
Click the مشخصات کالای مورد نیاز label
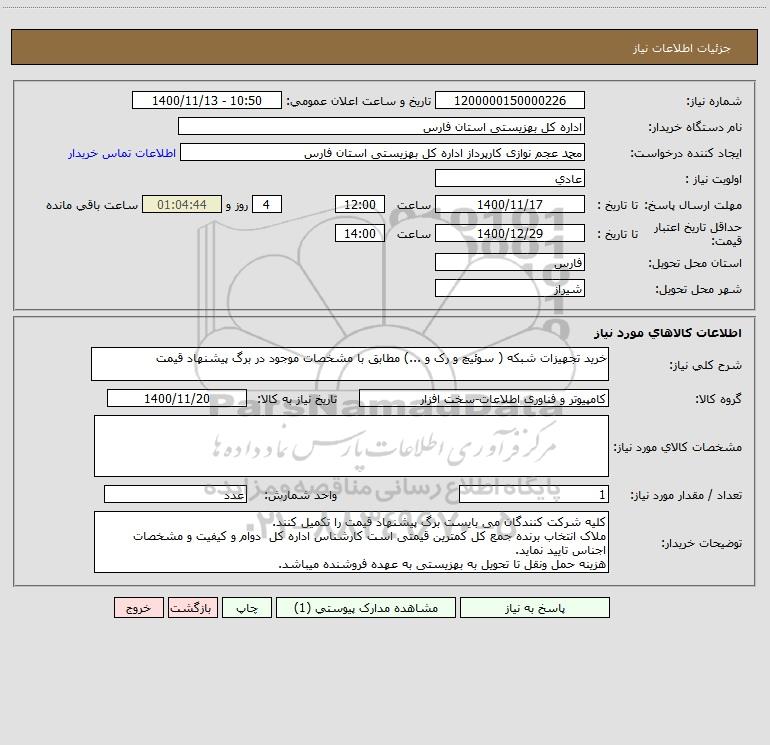coord(678,447)
